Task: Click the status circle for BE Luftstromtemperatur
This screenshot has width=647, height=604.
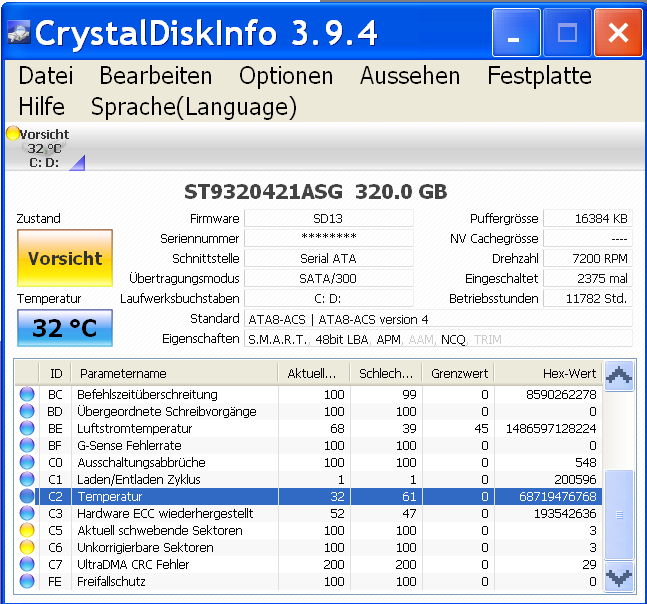Action: 27,428
